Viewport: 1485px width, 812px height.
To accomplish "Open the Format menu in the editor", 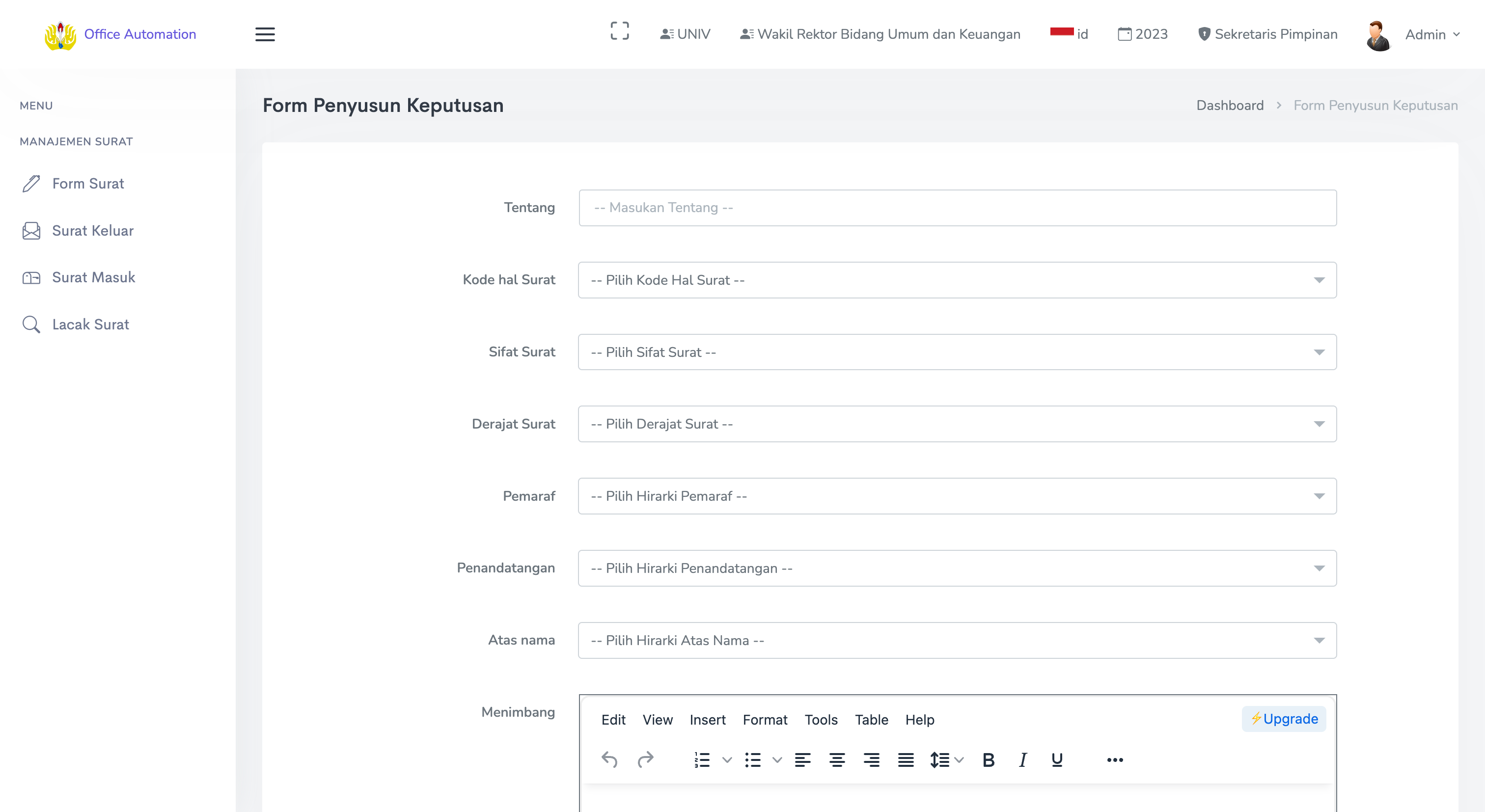I will [765, 719].
